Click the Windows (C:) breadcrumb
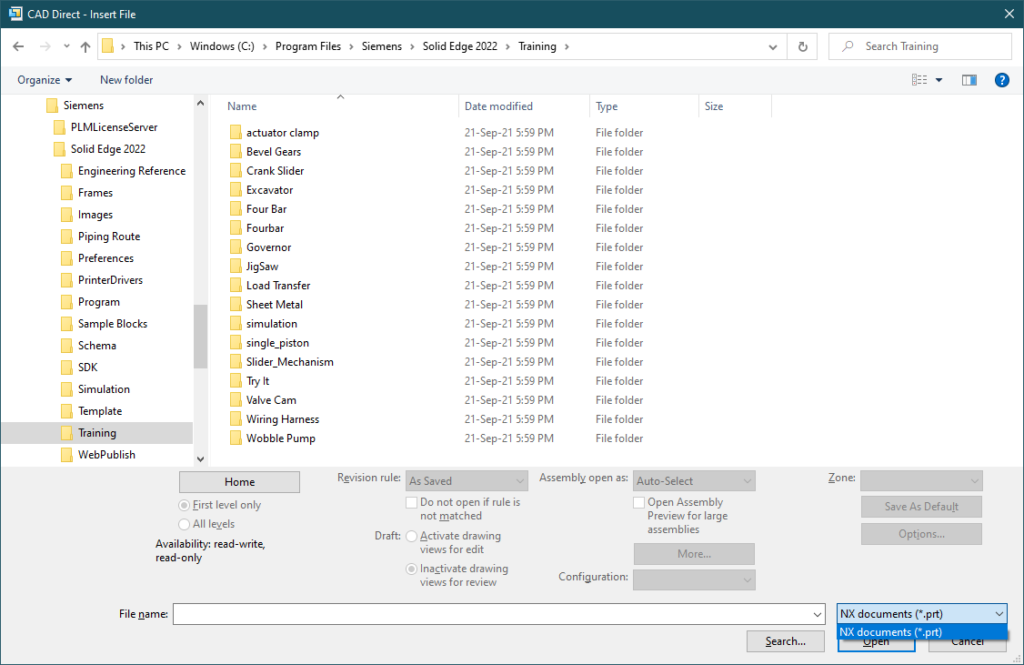 (x=222, y=46)
